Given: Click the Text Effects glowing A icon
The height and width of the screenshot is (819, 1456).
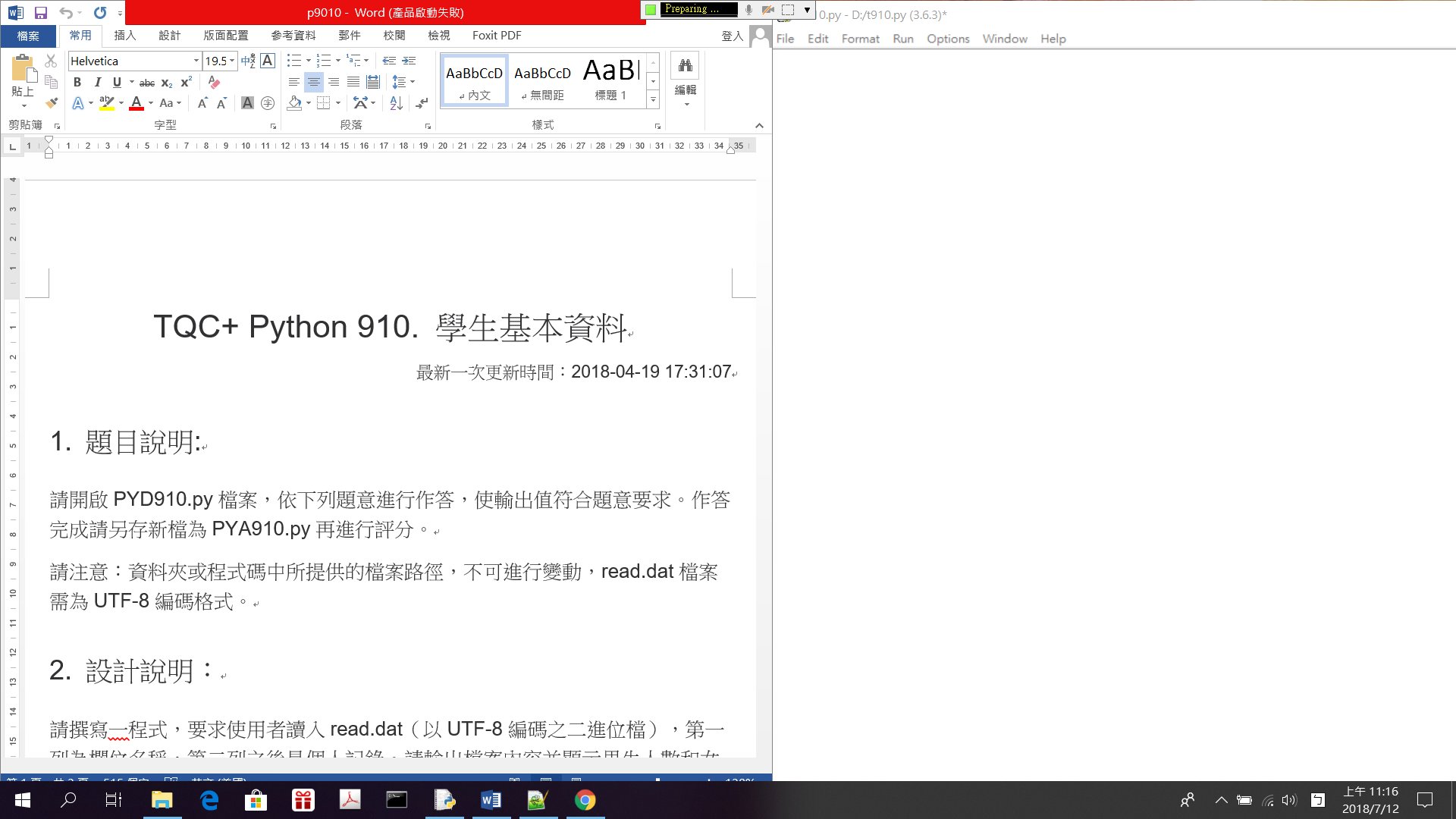Looking at the screenshot, I should click(x=78, y=103).
